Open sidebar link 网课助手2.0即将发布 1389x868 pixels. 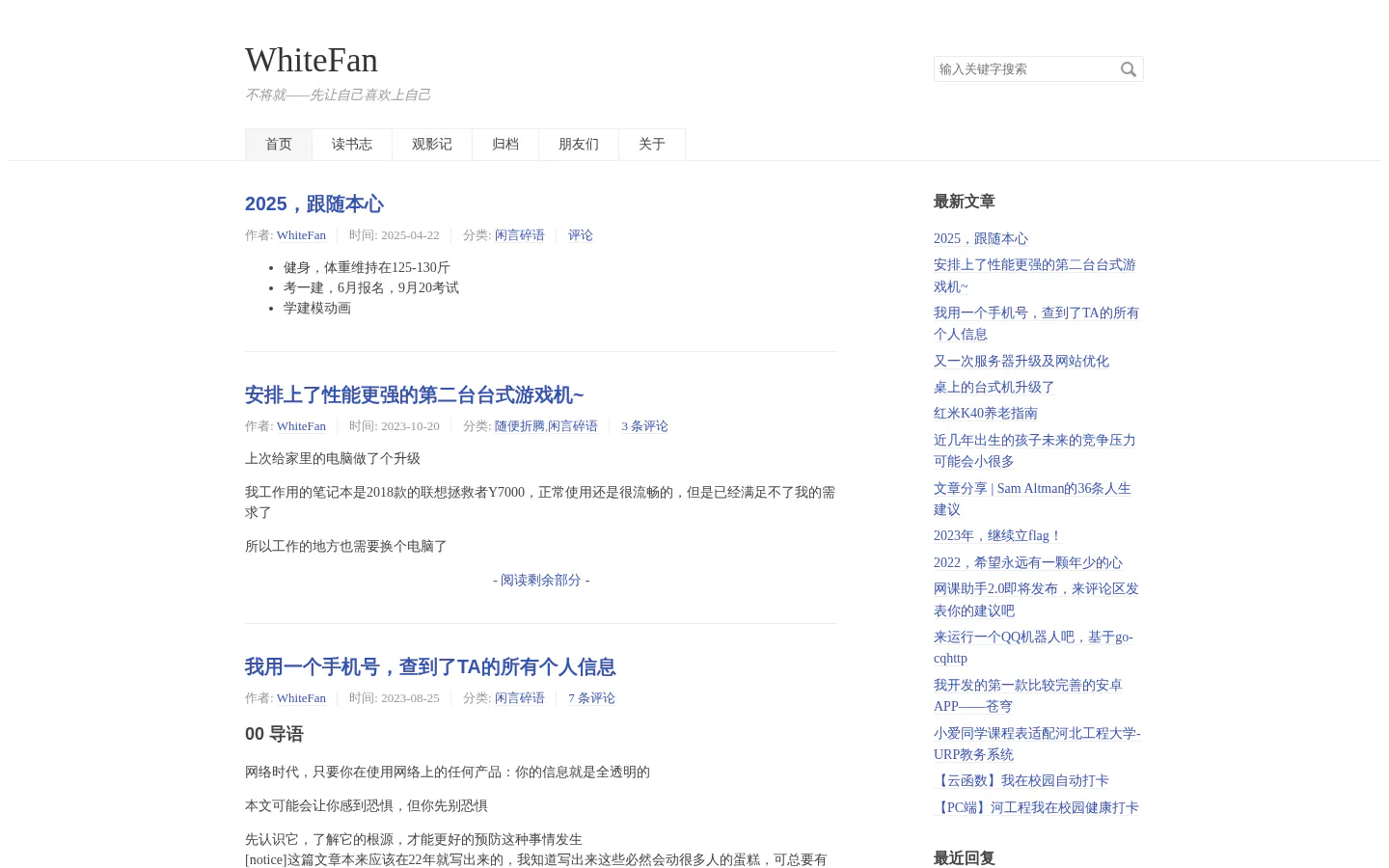1036,599
